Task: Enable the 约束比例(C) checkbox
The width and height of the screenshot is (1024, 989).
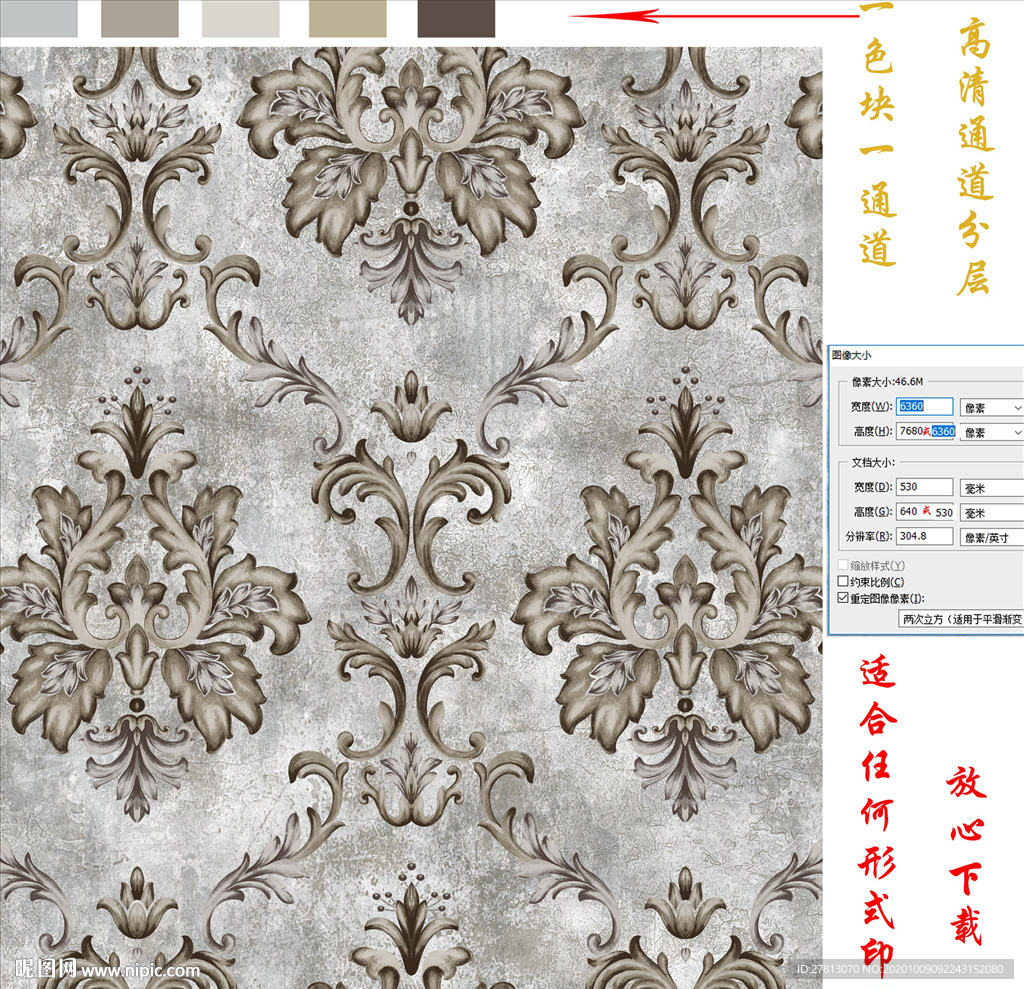Action: point(843,581)
